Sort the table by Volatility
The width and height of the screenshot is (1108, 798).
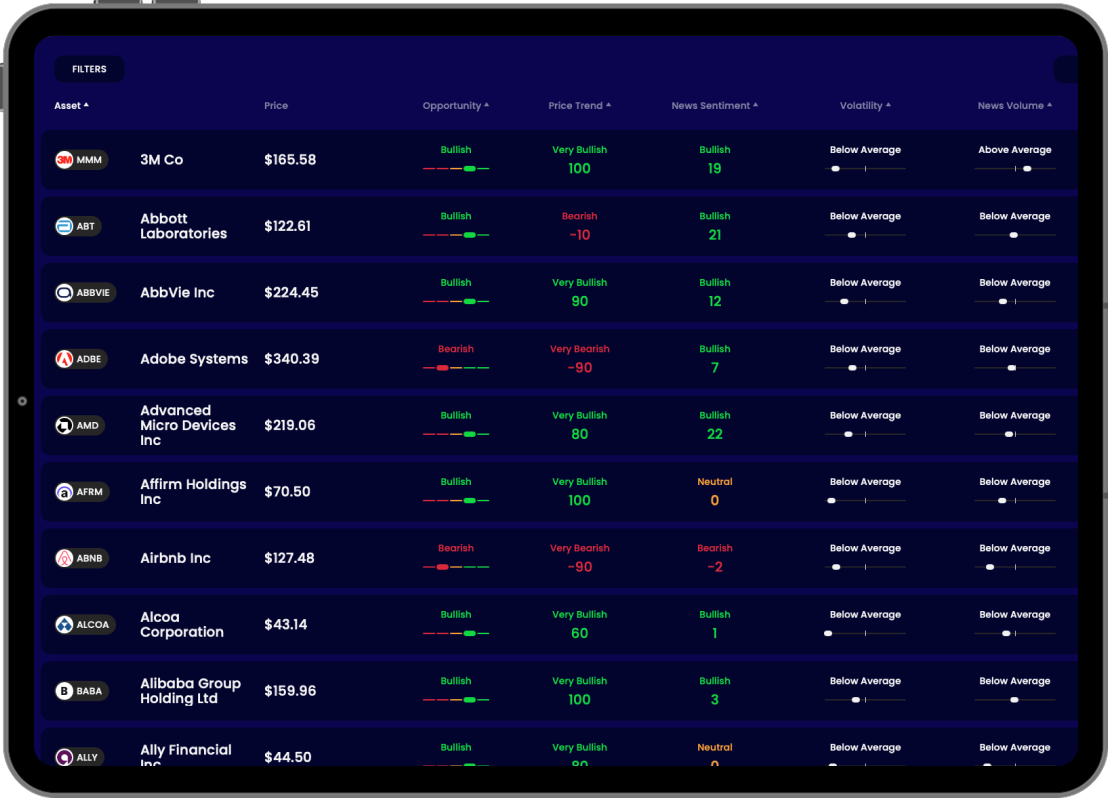[x=865, y=106]
